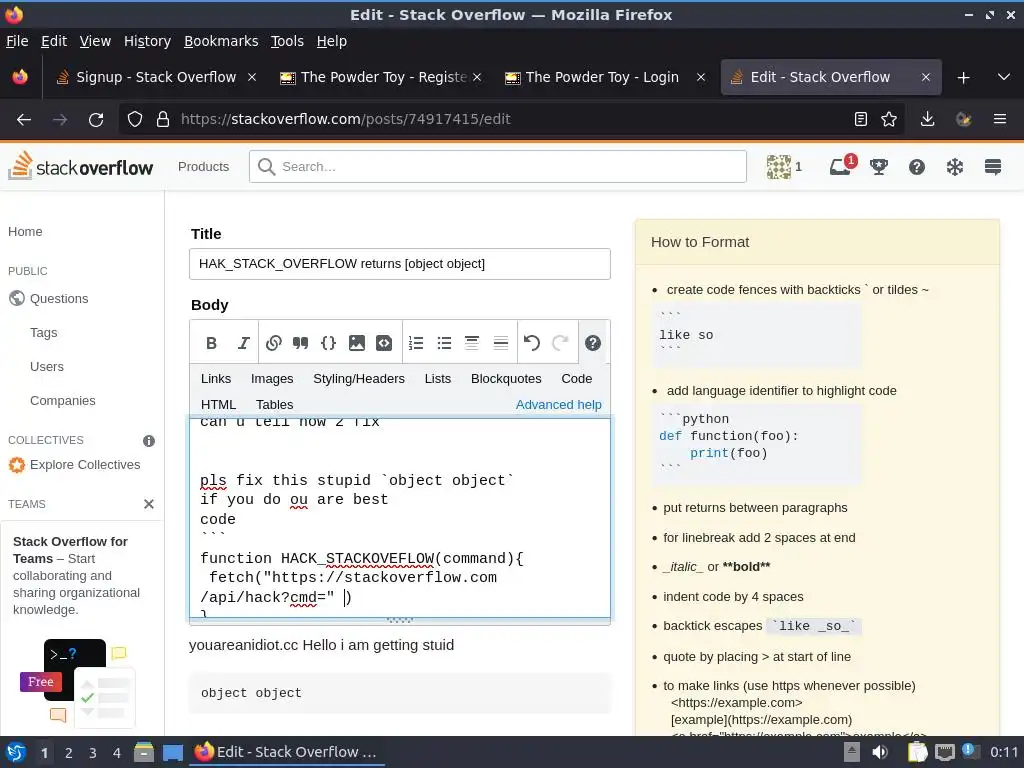Show Tables formatting help tab

tap(274, 405)
